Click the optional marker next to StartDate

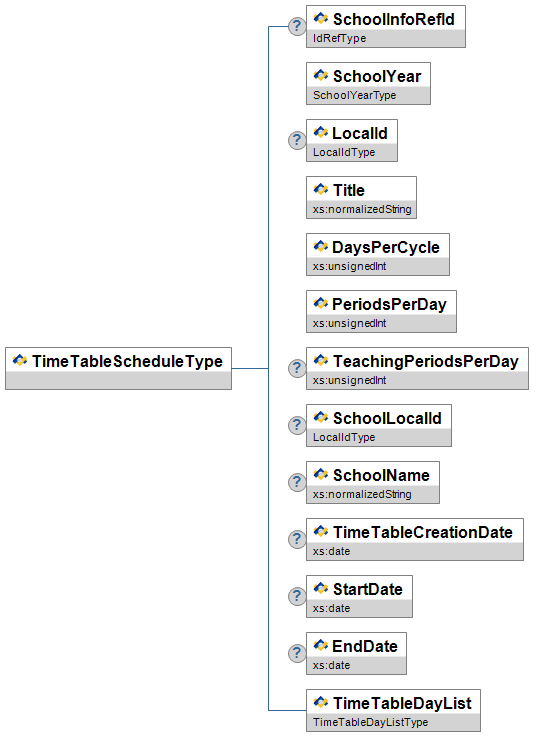pos(297,596)
